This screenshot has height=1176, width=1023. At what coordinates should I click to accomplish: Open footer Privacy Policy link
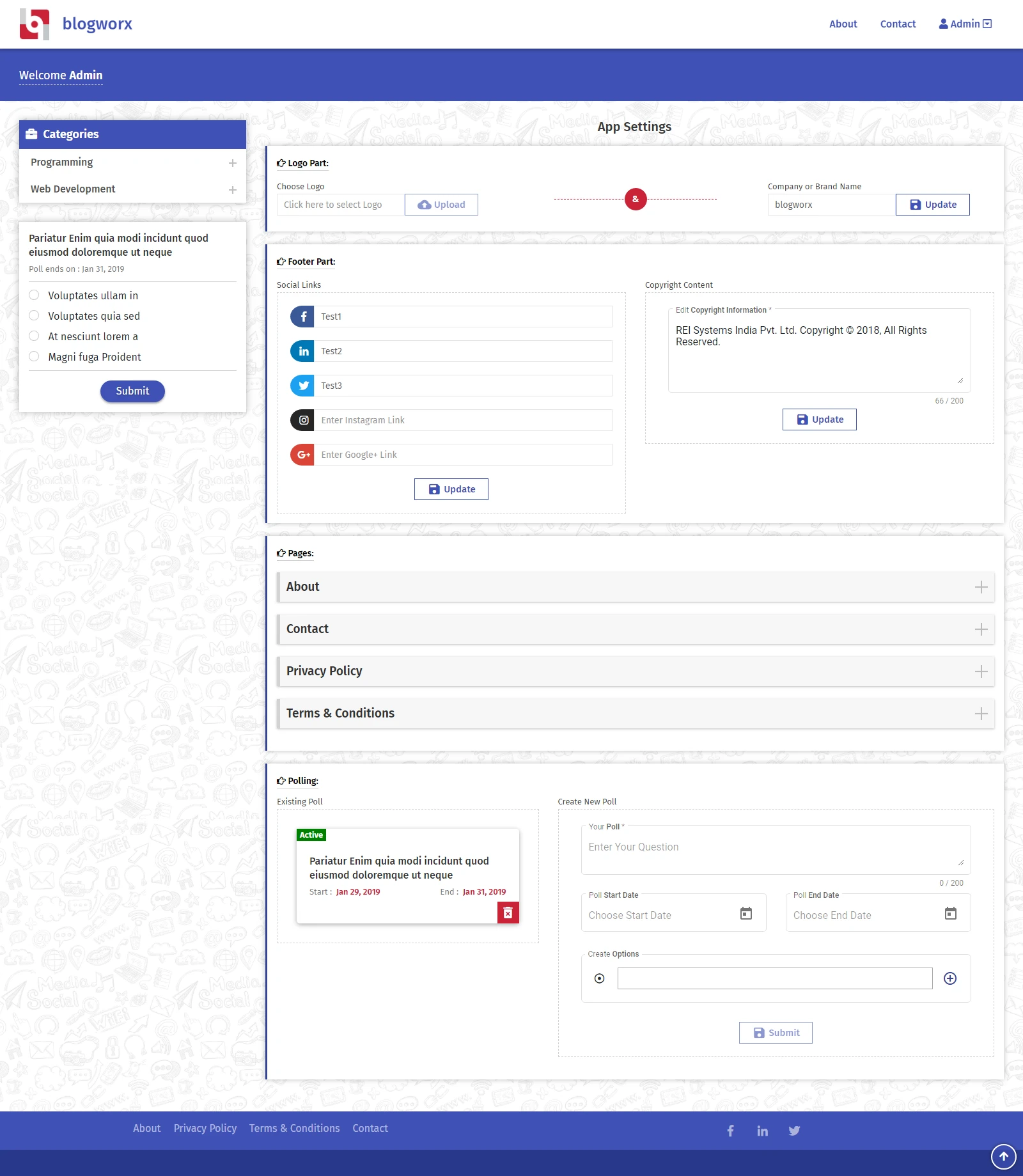tap(205, 1128)
